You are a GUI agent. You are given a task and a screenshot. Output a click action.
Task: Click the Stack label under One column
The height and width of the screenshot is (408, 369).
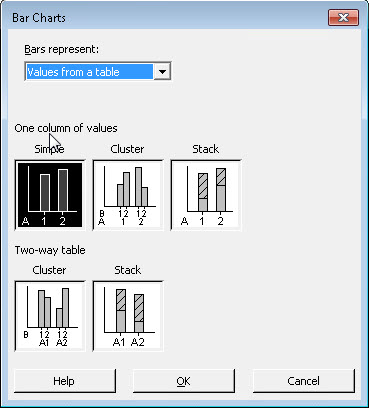point(206,149)
